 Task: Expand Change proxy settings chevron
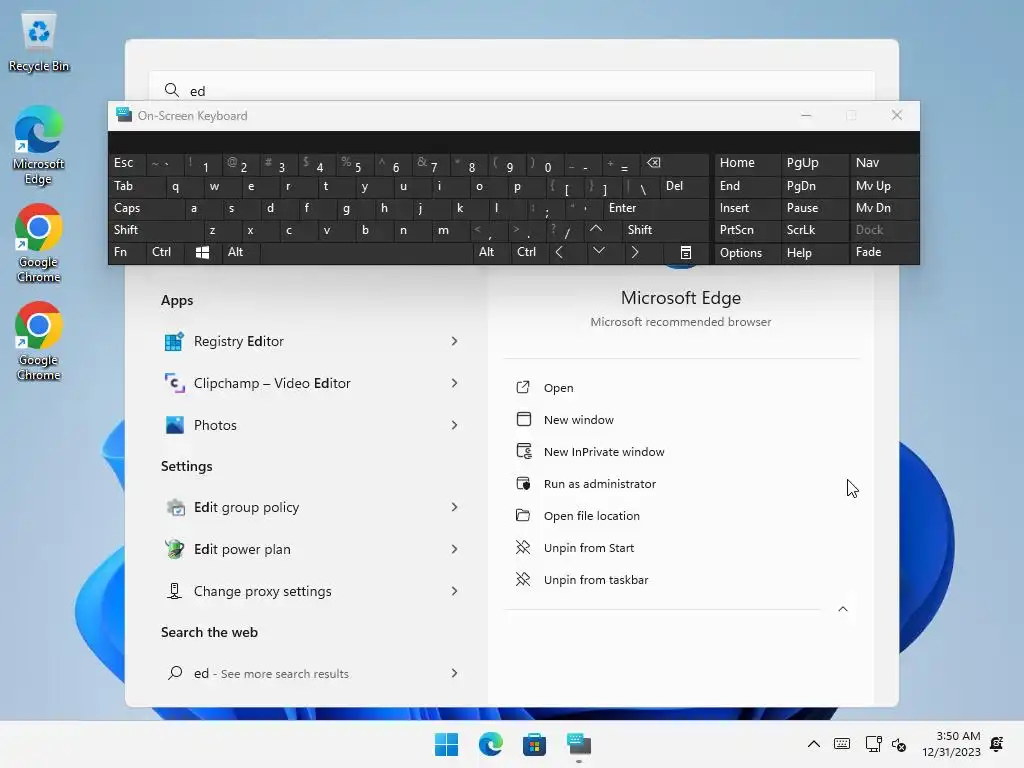click(x=455, y=591)
